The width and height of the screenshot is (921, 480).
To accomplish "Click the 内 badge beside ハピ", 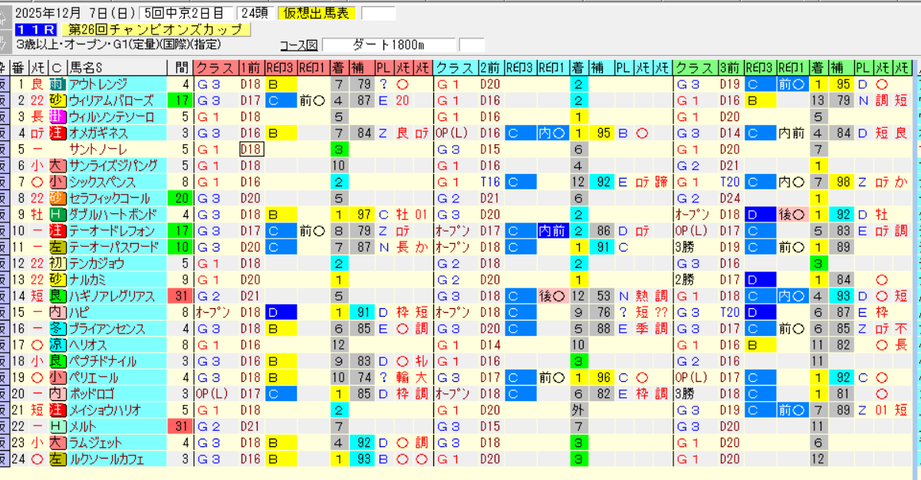I will click(57, 313).
